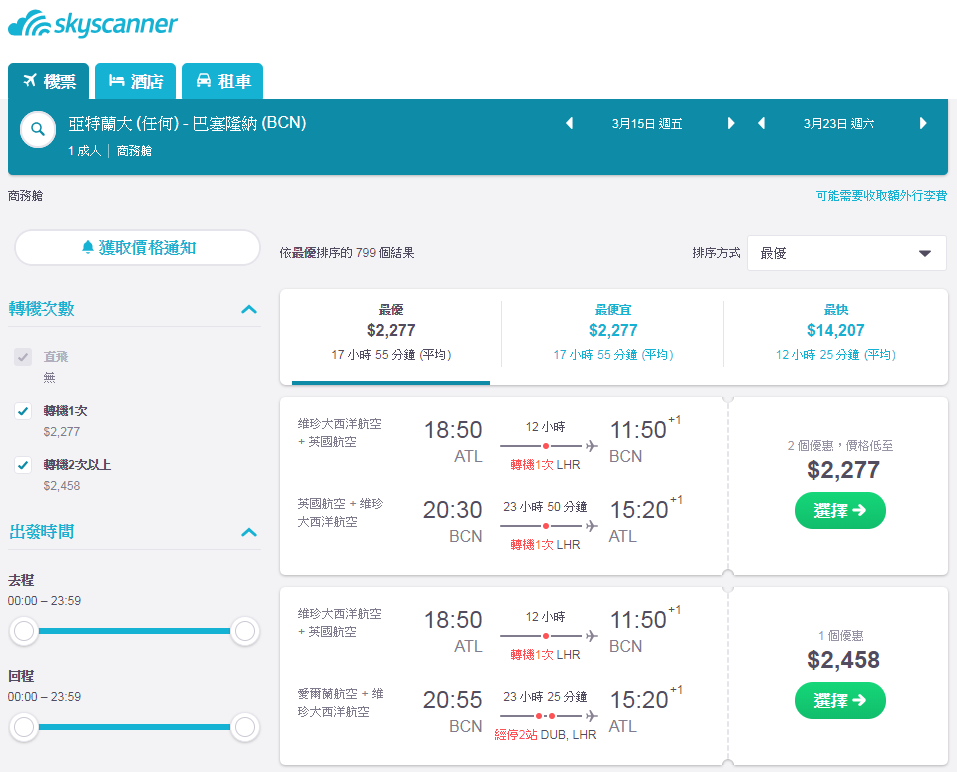Click the 亞特蘭大 - 巴塞隆納 route text
This screenshot has width=957, height=772.
[187, 123]
